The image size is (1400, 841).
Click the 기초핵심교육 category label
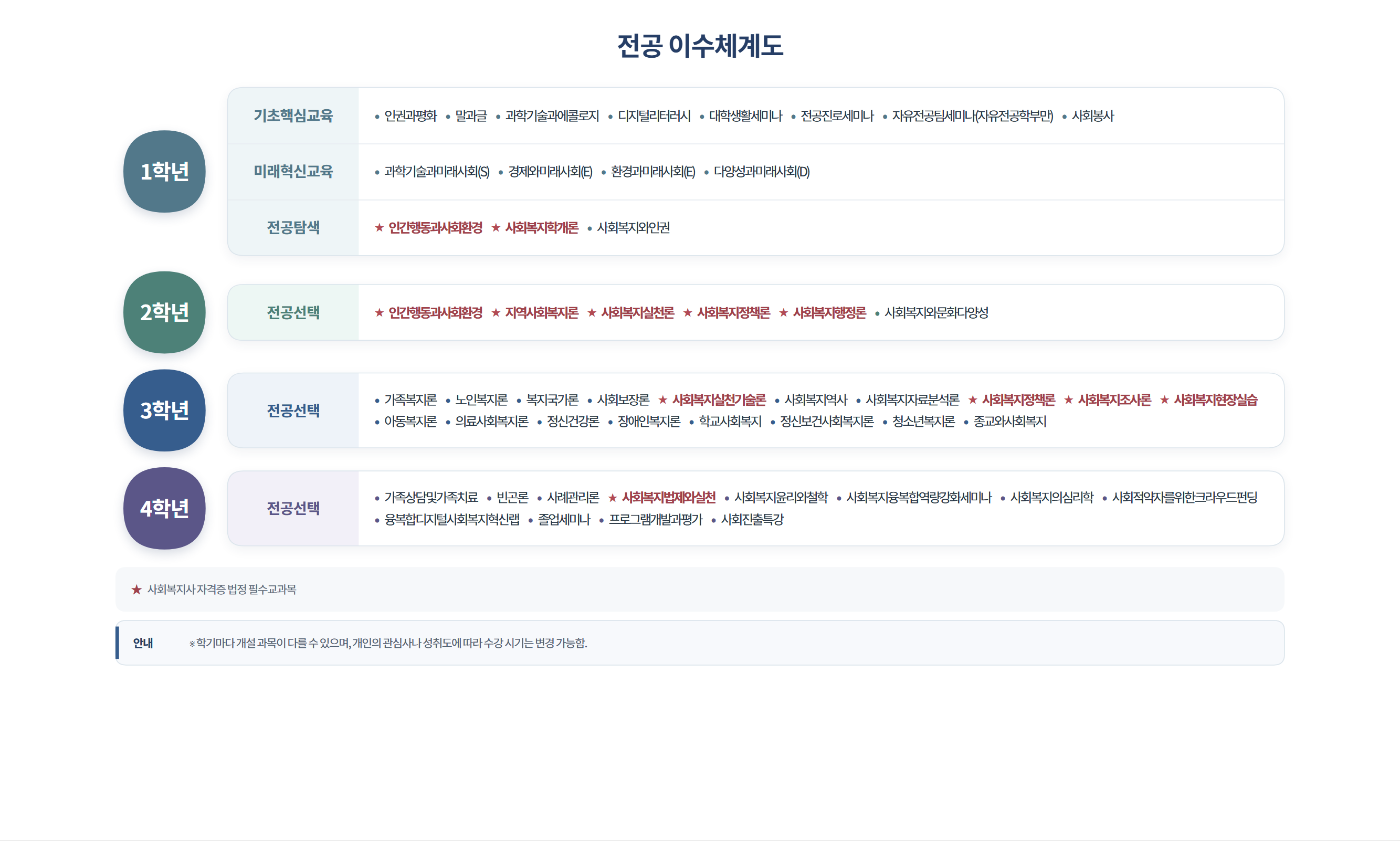293,115
